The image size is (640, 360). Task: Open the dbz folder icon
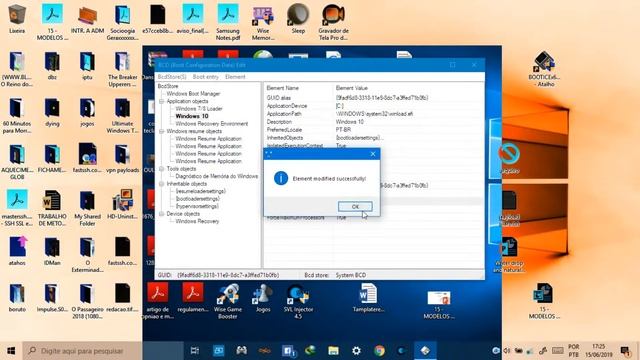(x=52, y=65)
